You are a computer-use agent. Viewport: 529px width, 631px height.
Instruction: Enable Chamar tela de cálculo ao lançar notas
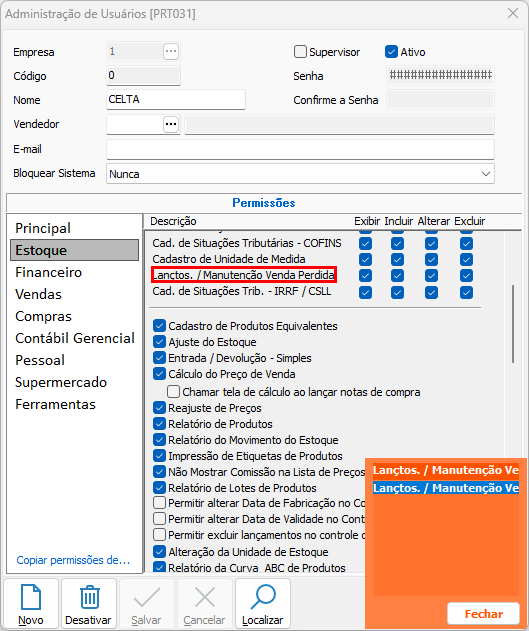(x=173, y=392)
